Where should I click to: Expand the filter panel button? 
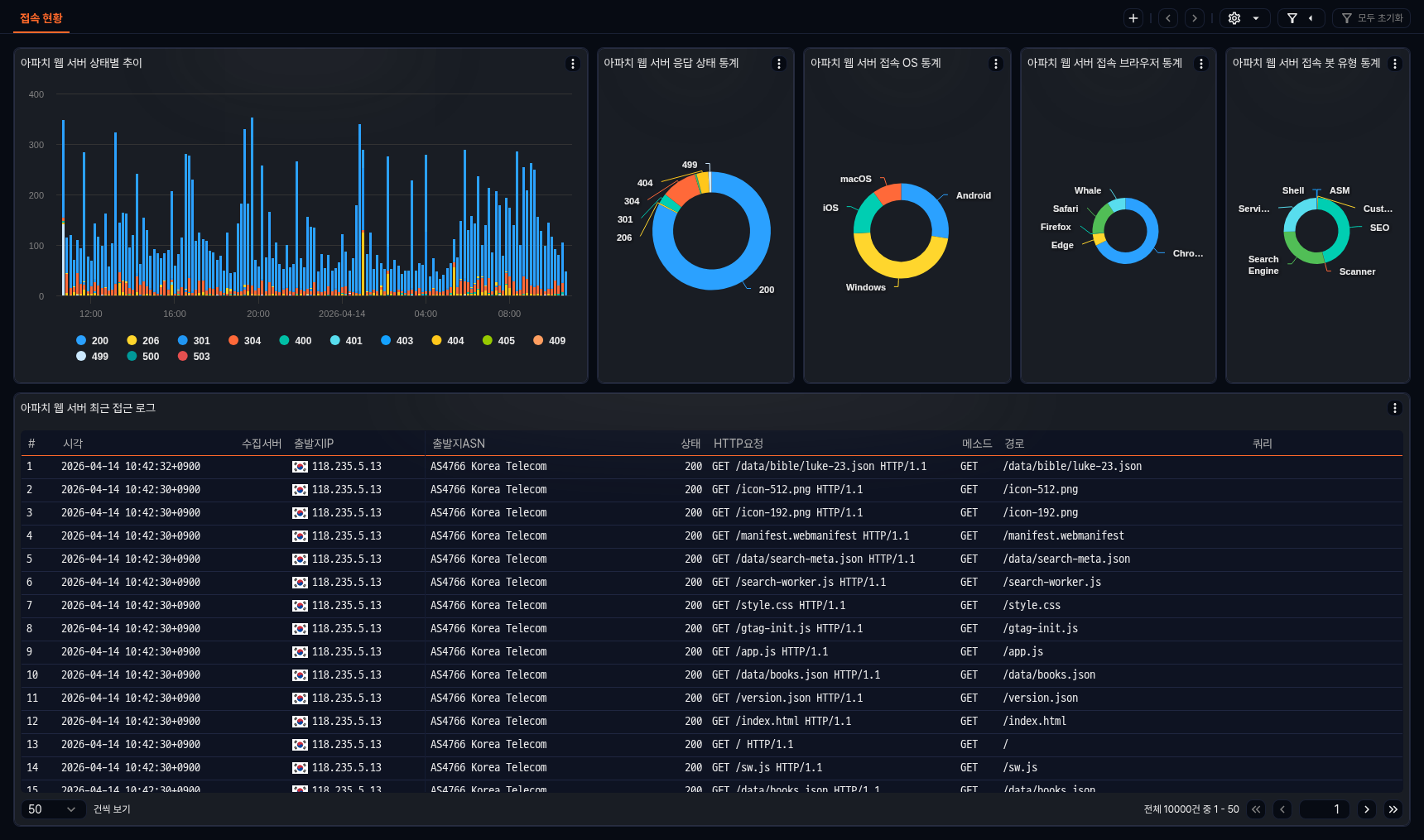click(1301, 18)
